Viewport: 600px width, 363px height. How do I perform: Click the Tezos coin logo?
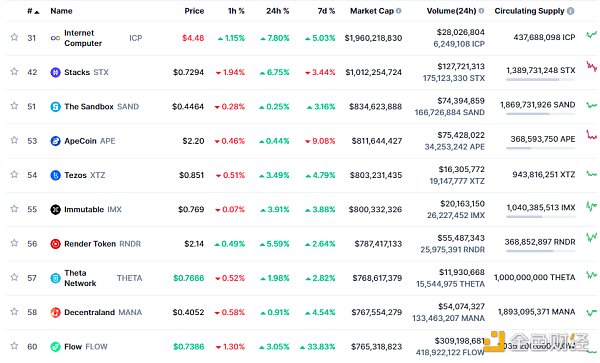pyautogui.click(x=55, y=175)
